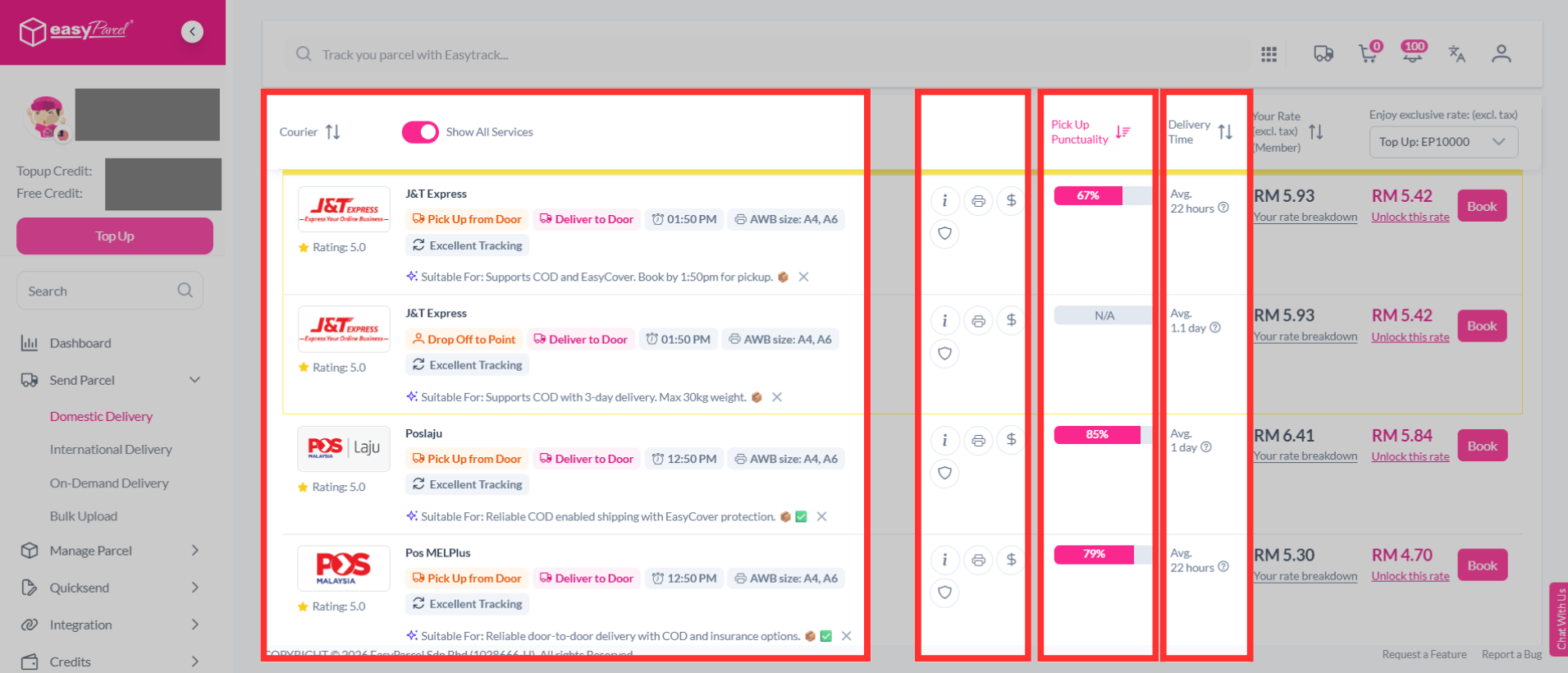This screenshot has height=673, width=1568.
Task: Book the J&T Express Pick Up service
Action: tap(1482, 207)
